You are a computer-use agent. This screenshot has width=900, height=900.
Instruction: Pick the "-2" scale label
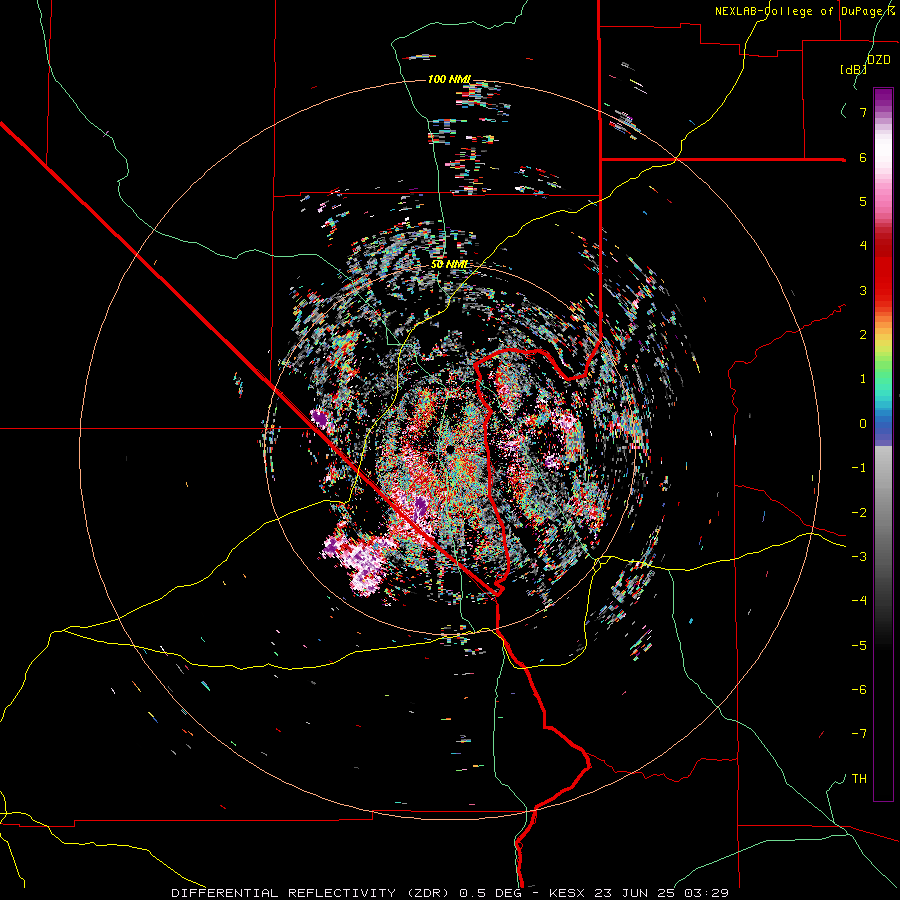859,513
